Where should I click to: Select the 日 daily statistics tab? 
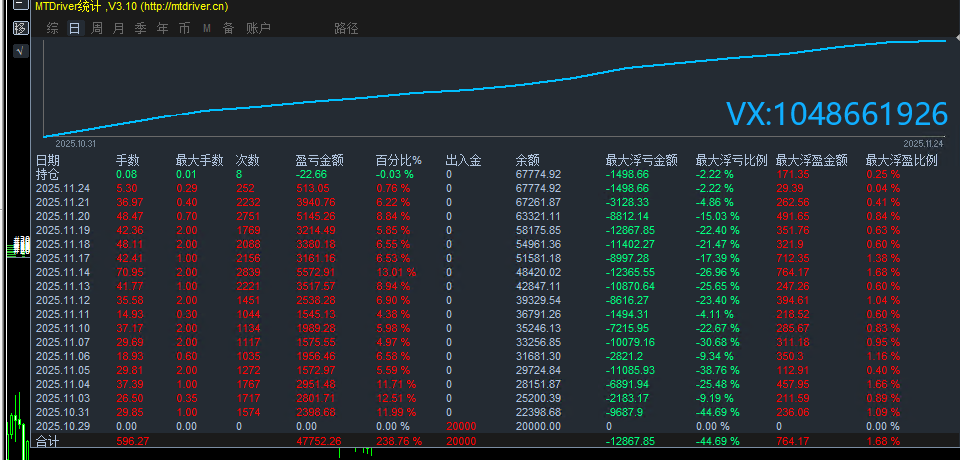pos(74,28)
